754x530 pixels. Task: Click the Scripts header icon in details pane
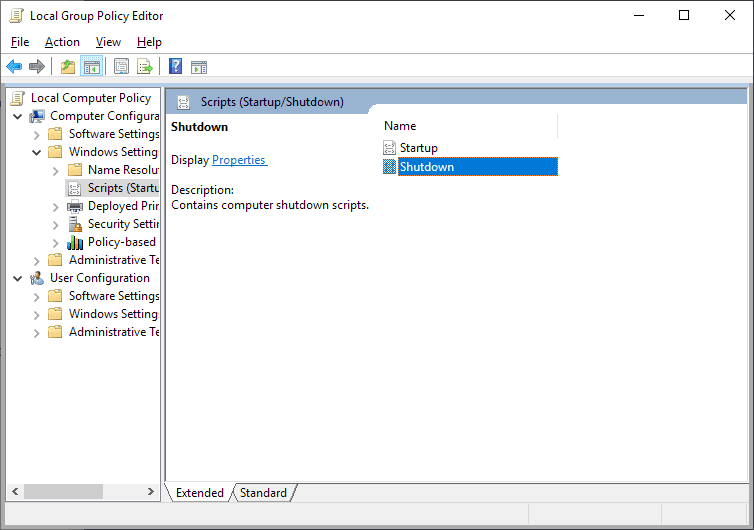point(183,102)
